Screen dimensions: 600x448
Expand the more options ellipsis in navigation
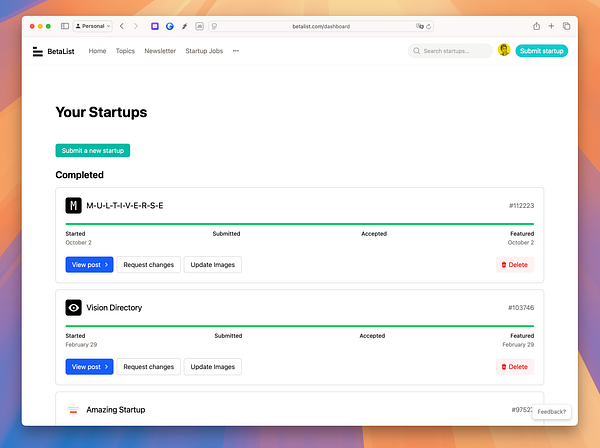click(x=236, y=51)
